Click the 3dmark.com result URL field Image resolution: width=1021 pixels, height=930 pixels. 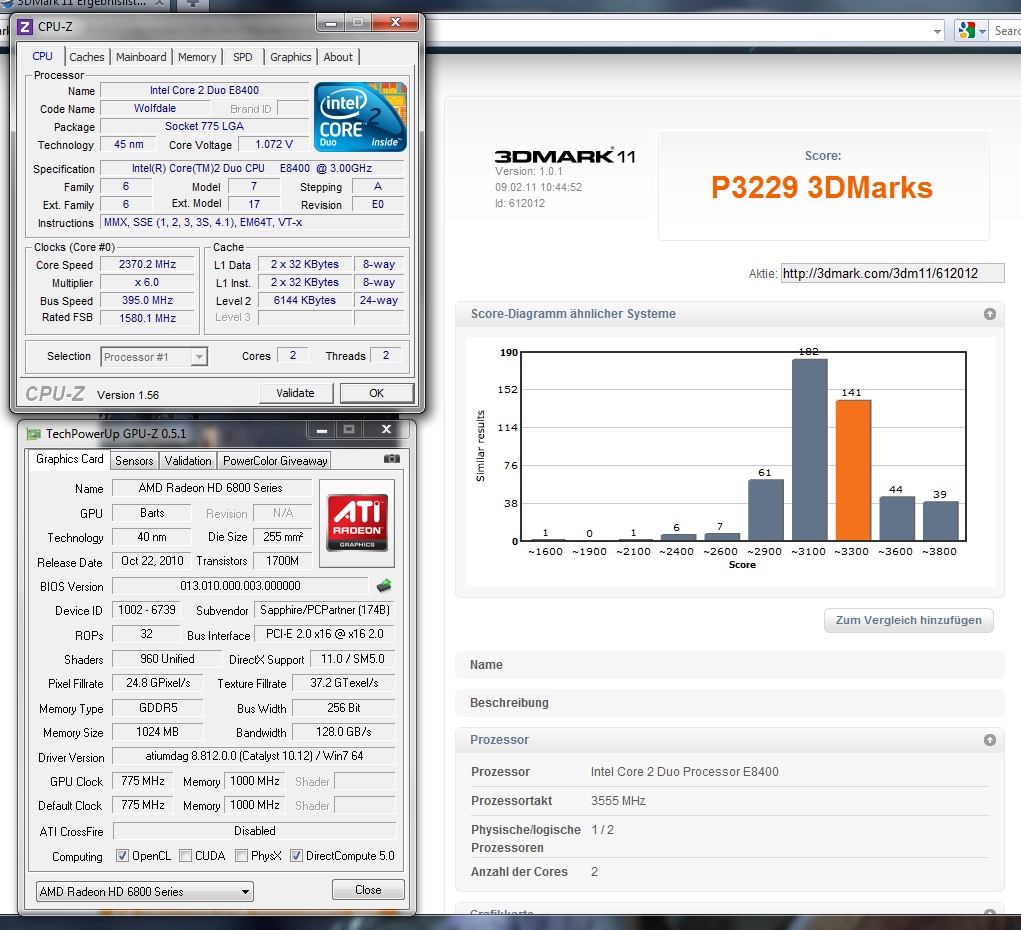point(891,273)
